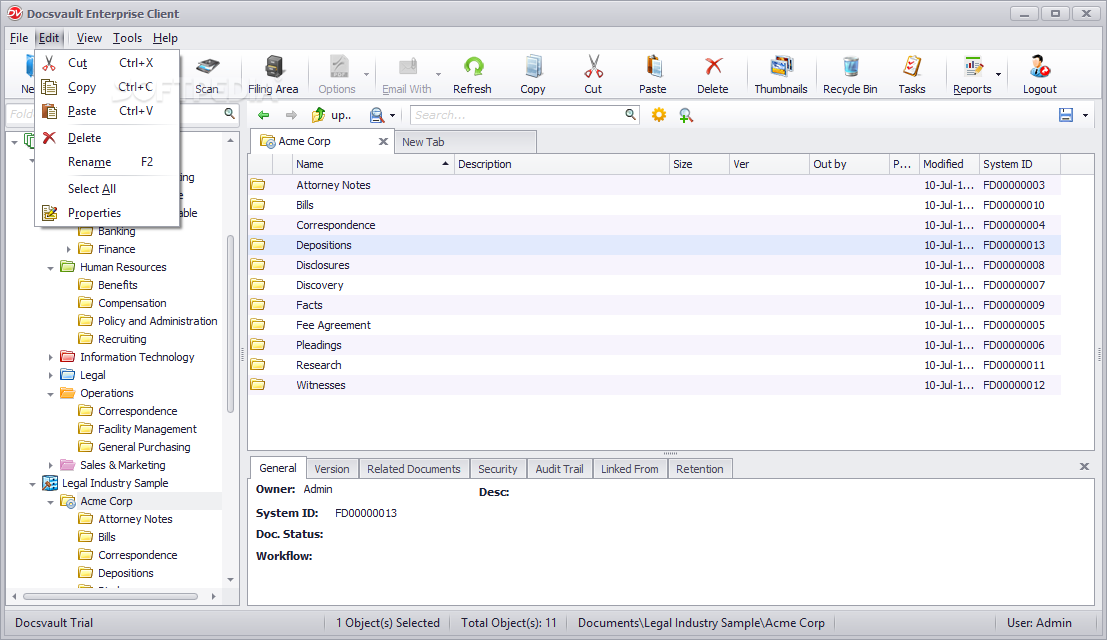Select Policy and Administration in folder tree
The width and height of the screenshot is (1107, 640).
pos(157,321)
